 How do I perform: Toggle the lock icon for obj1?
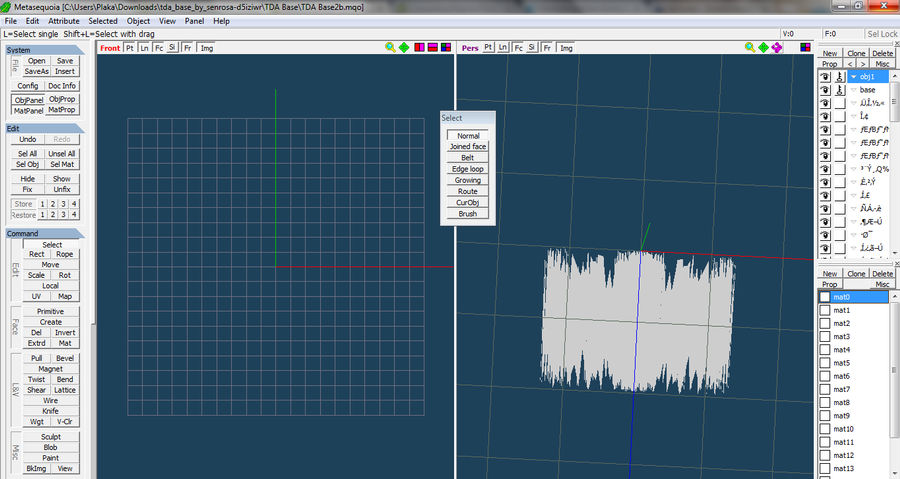(x=840, y=76)
